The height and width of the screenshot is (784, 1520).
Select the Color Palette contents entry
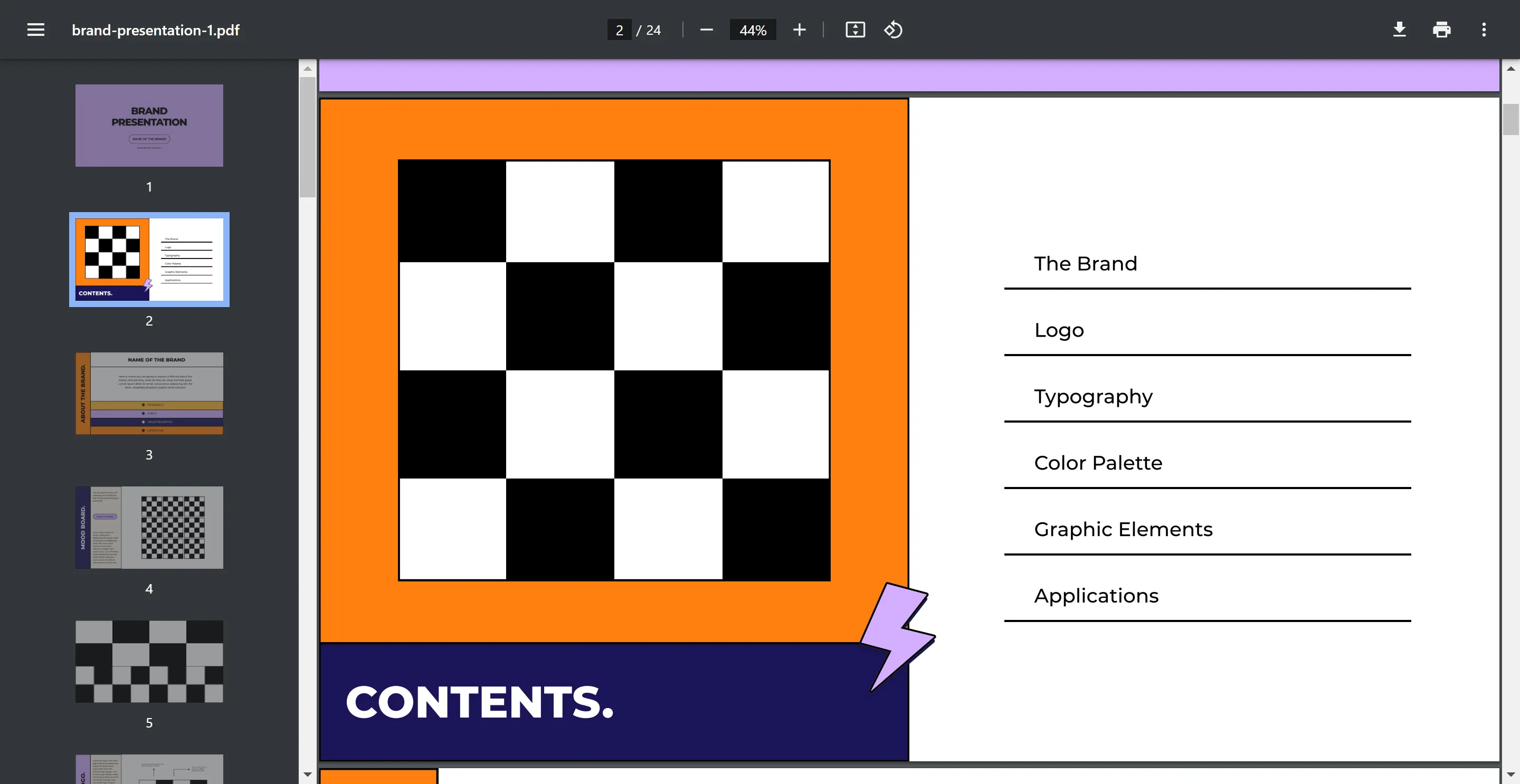1098,462
